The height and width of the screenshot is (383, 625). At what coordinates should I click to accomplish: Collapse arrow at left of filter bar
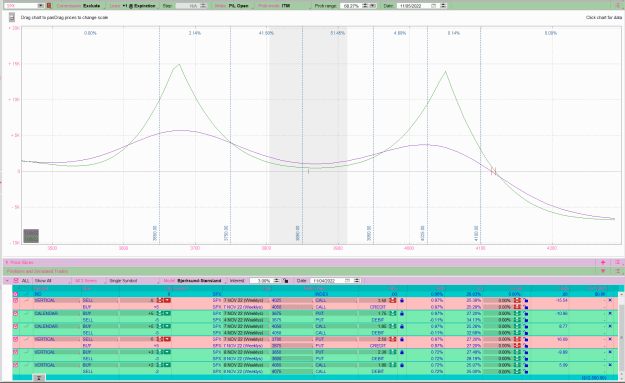coord(7,281)
